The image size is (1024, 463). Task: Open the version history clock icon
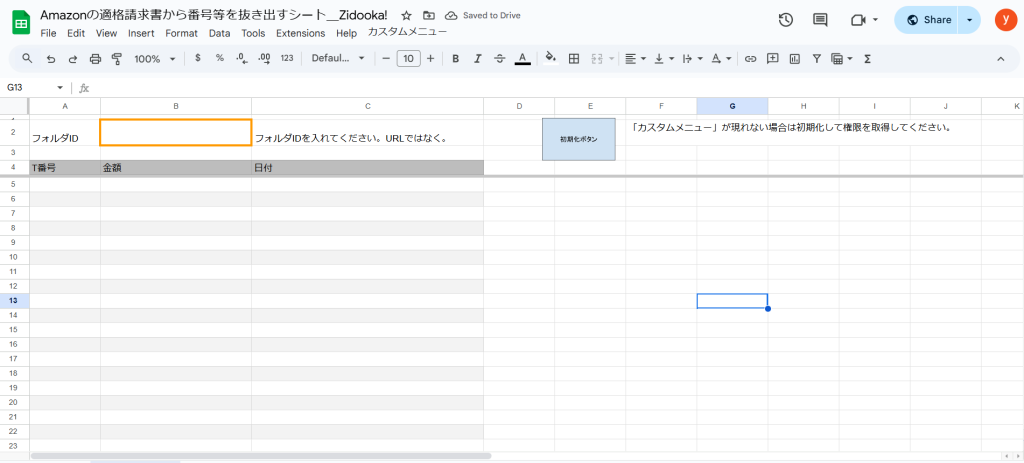[x=785, y=20]
